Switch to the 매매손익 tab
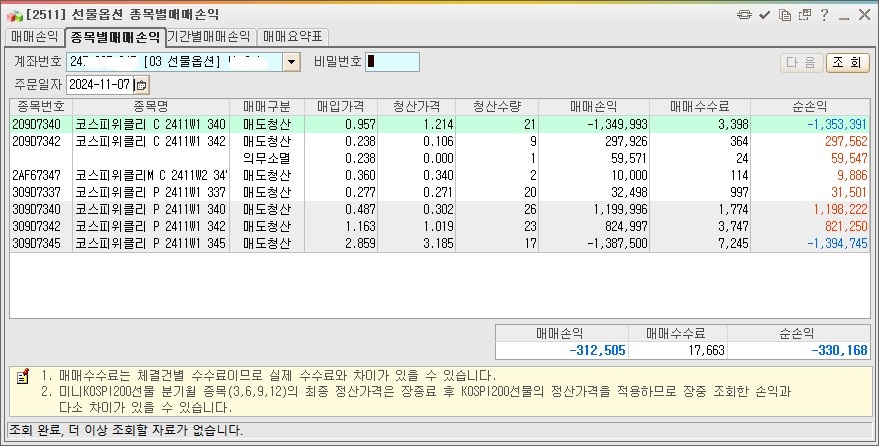The height and width of the screenshot is (446, 879). pos(33,37)
